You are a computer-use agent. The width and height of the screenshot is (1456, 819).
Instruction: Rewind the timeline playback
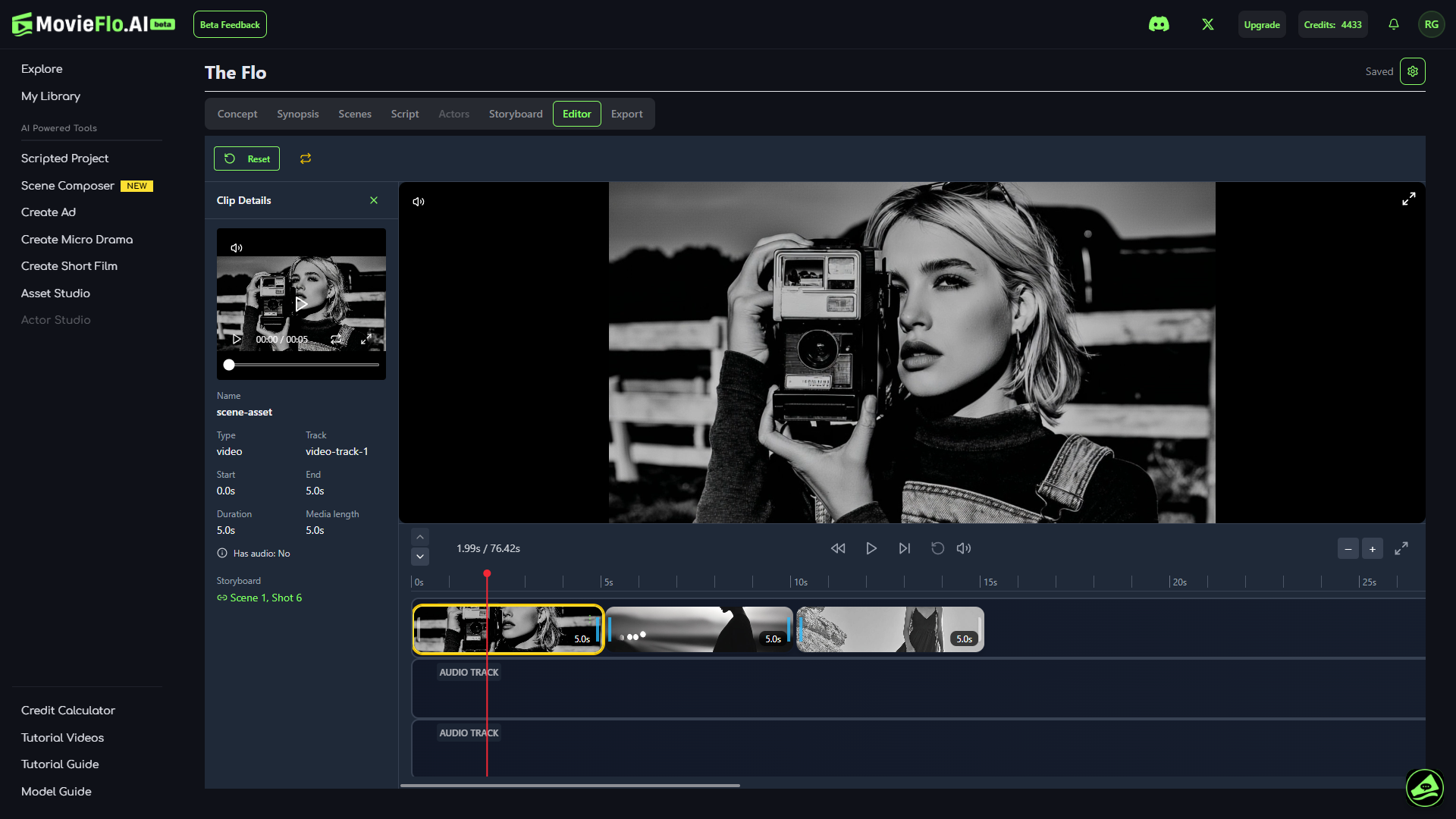(x=838, y=548)
